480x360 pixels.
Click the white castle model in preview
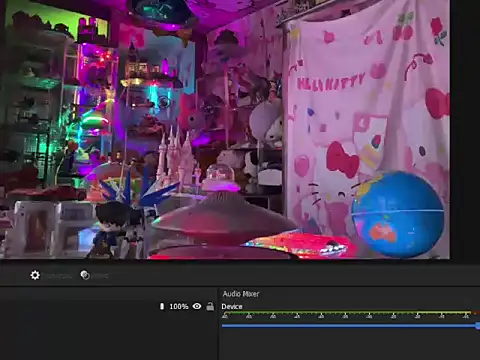176,160
